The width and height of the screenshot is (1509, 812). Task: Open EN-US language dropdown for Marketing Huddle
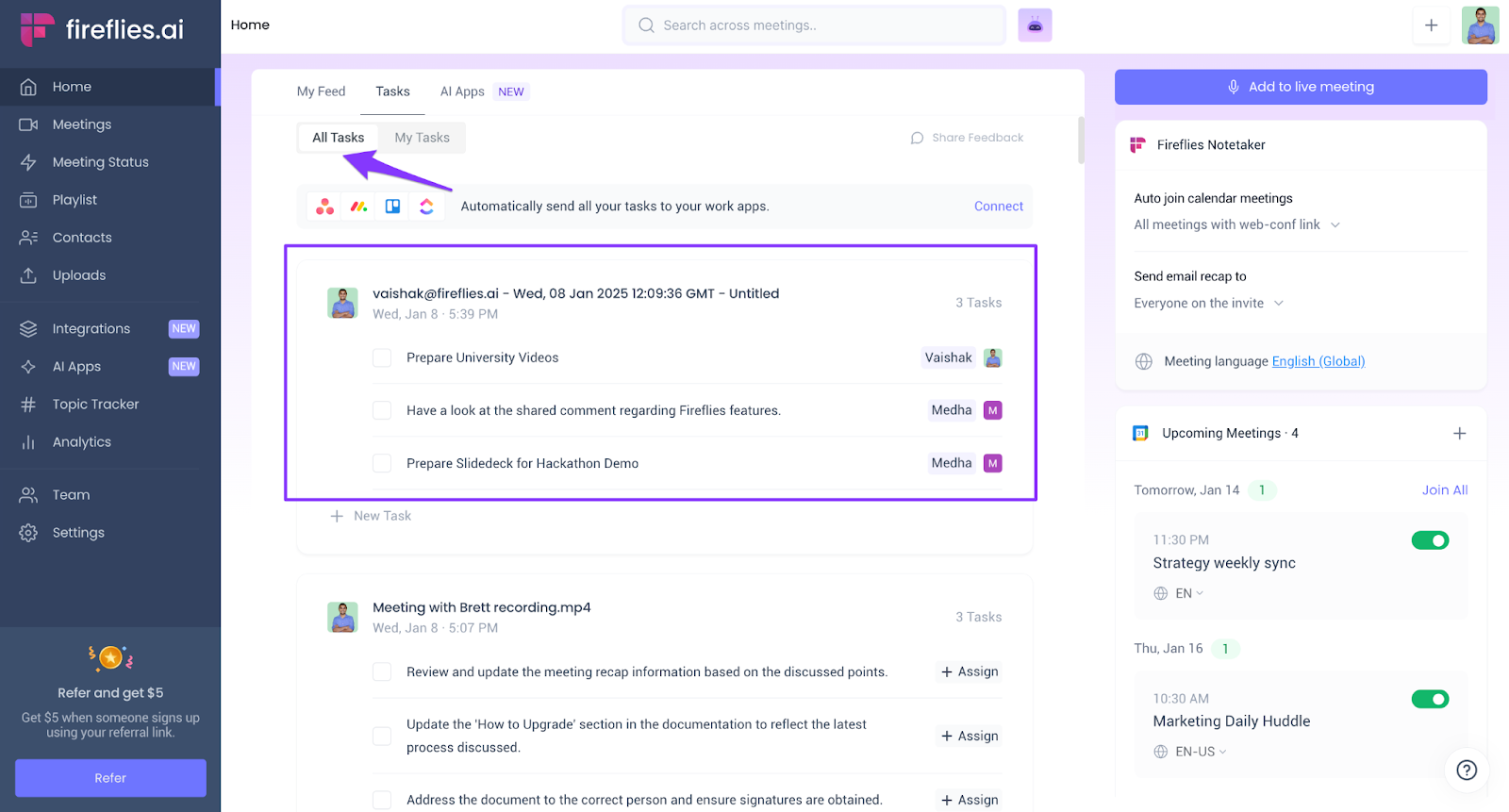coord(1190,752)
